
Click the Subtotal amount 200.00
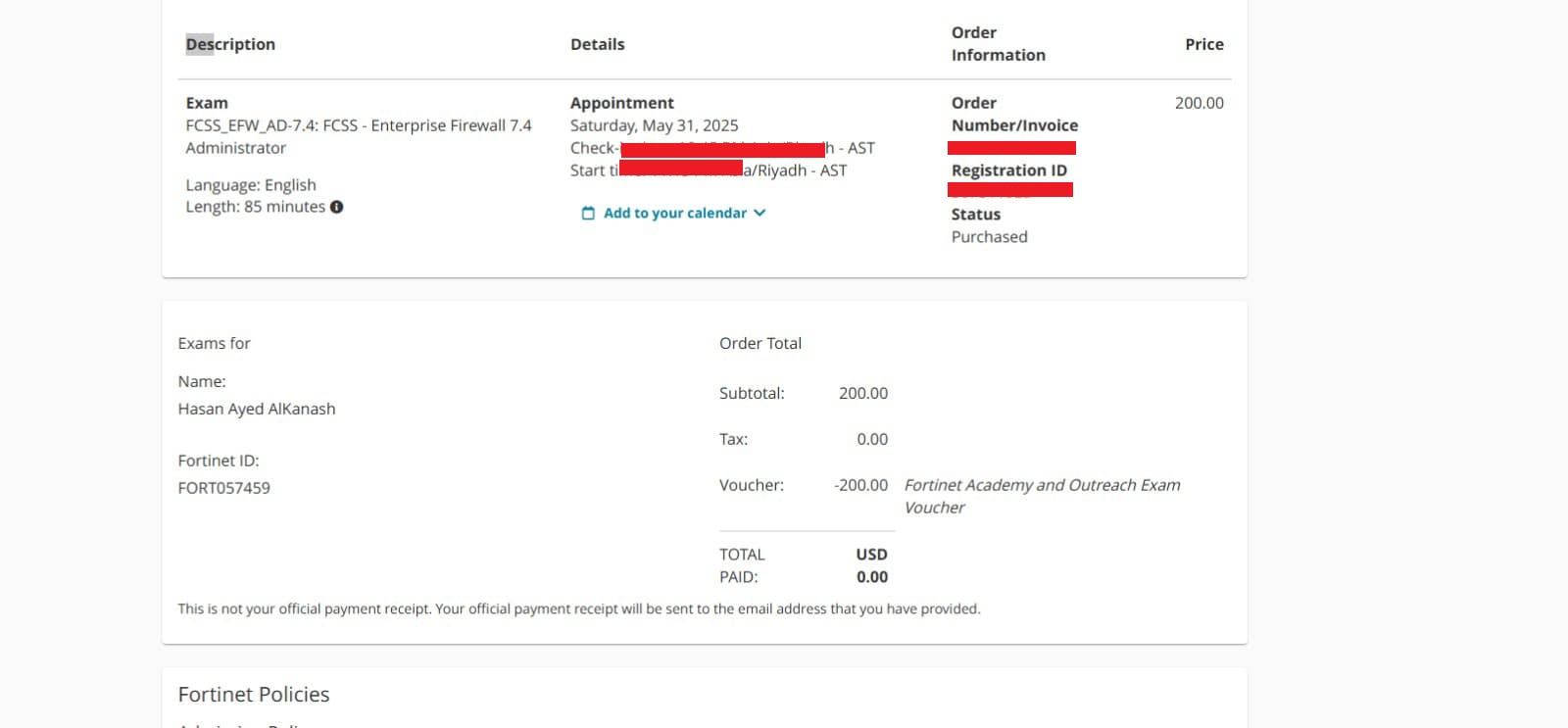862,393
